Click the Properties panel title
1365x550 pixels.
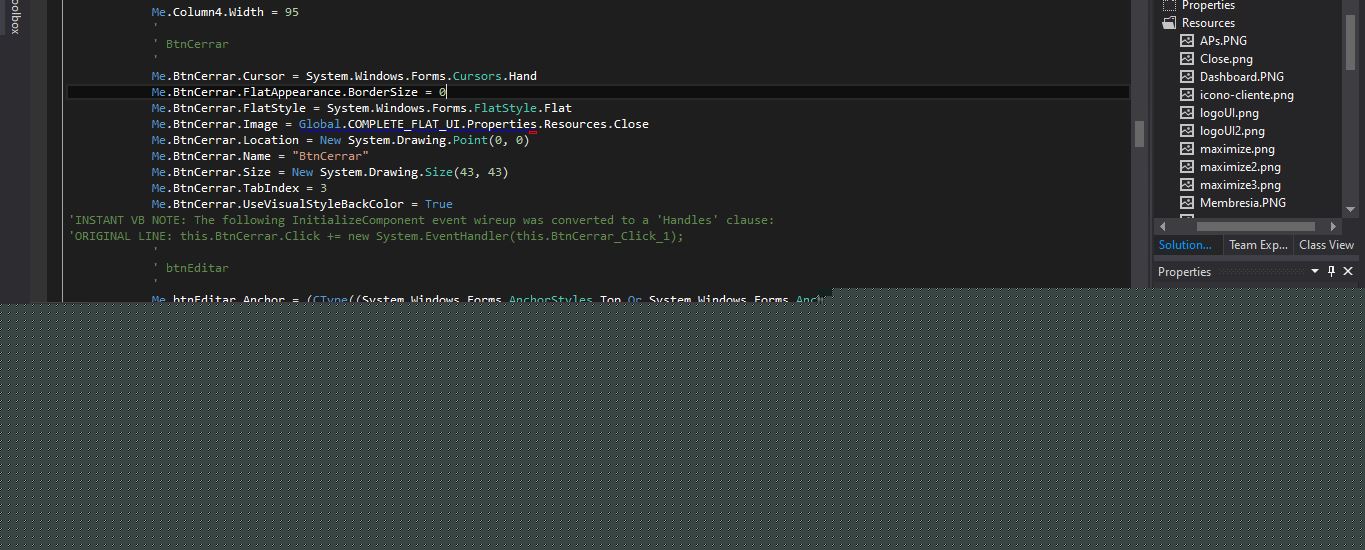(x=1184, y=272)
